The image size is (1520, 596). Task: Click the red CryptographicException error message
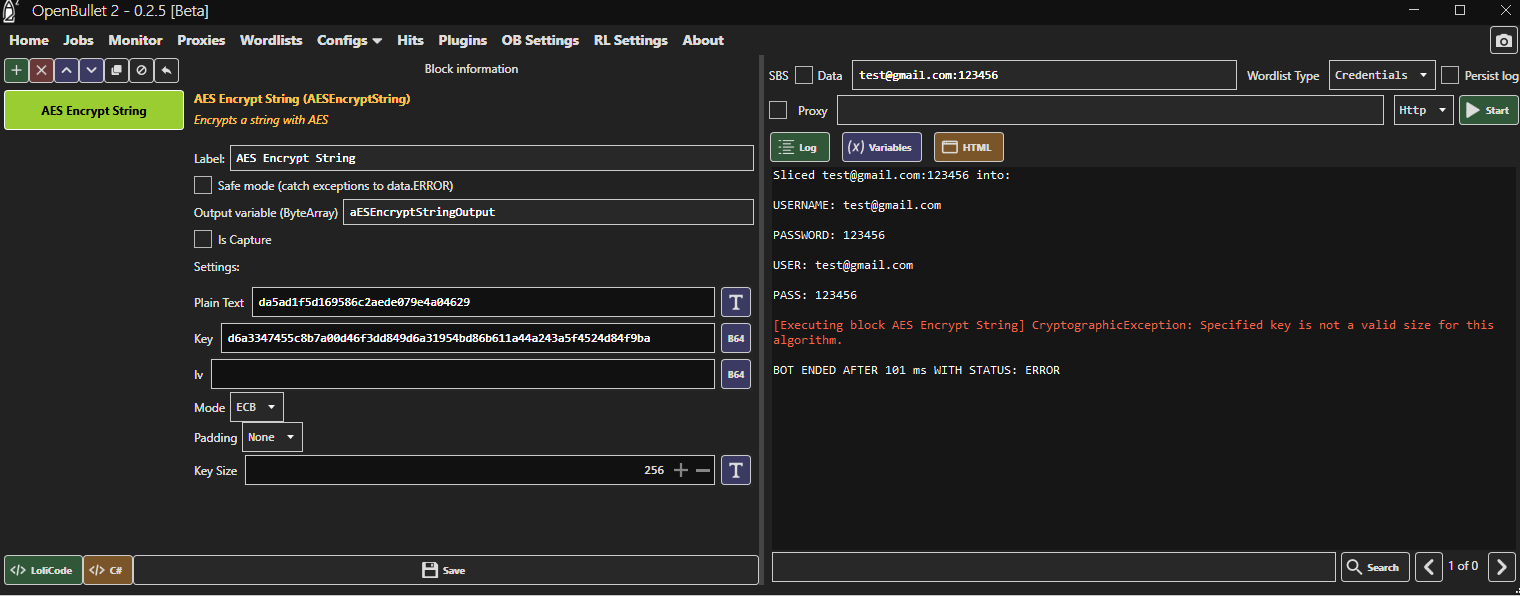pyautogui.click(x=1133, y=333)
